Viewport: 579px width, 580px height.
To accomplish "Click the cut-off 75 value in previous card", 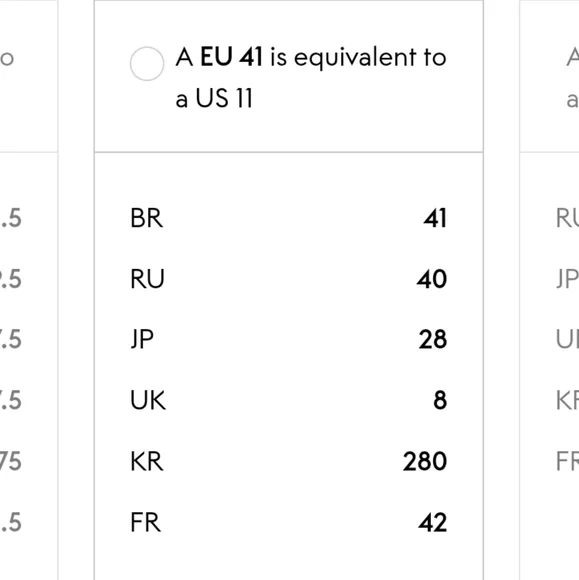I will (x=10, y=461).
